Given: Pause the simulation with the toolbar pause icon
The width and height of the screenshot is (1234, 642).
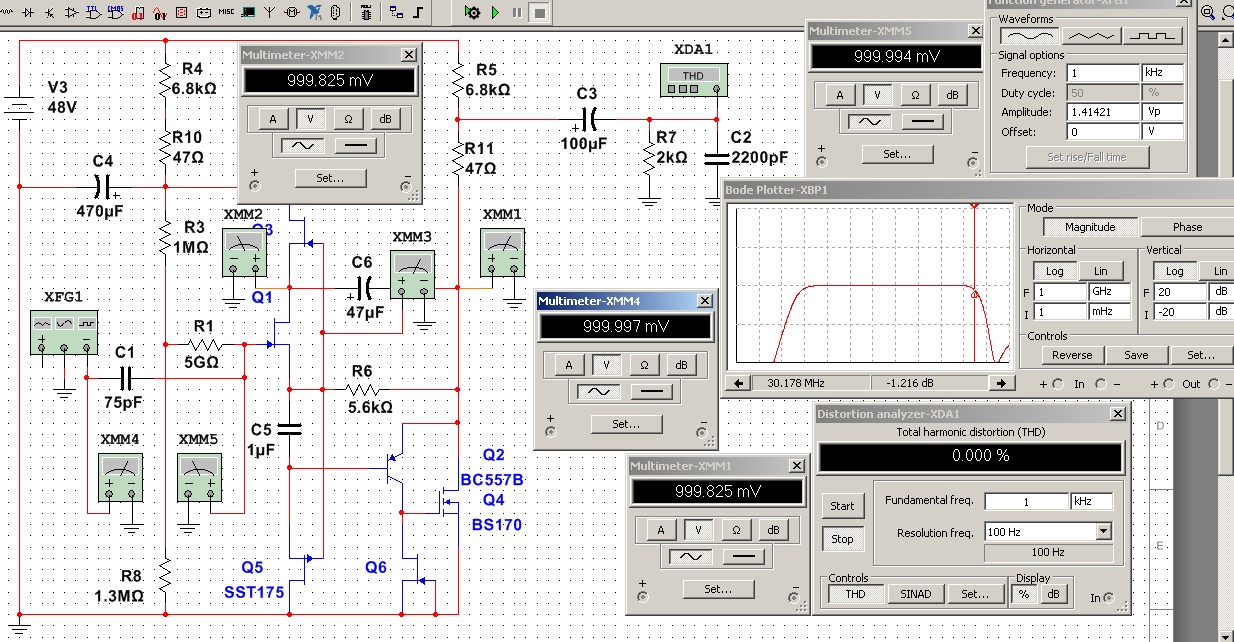Looking at the screenshot, I should 517,12.
